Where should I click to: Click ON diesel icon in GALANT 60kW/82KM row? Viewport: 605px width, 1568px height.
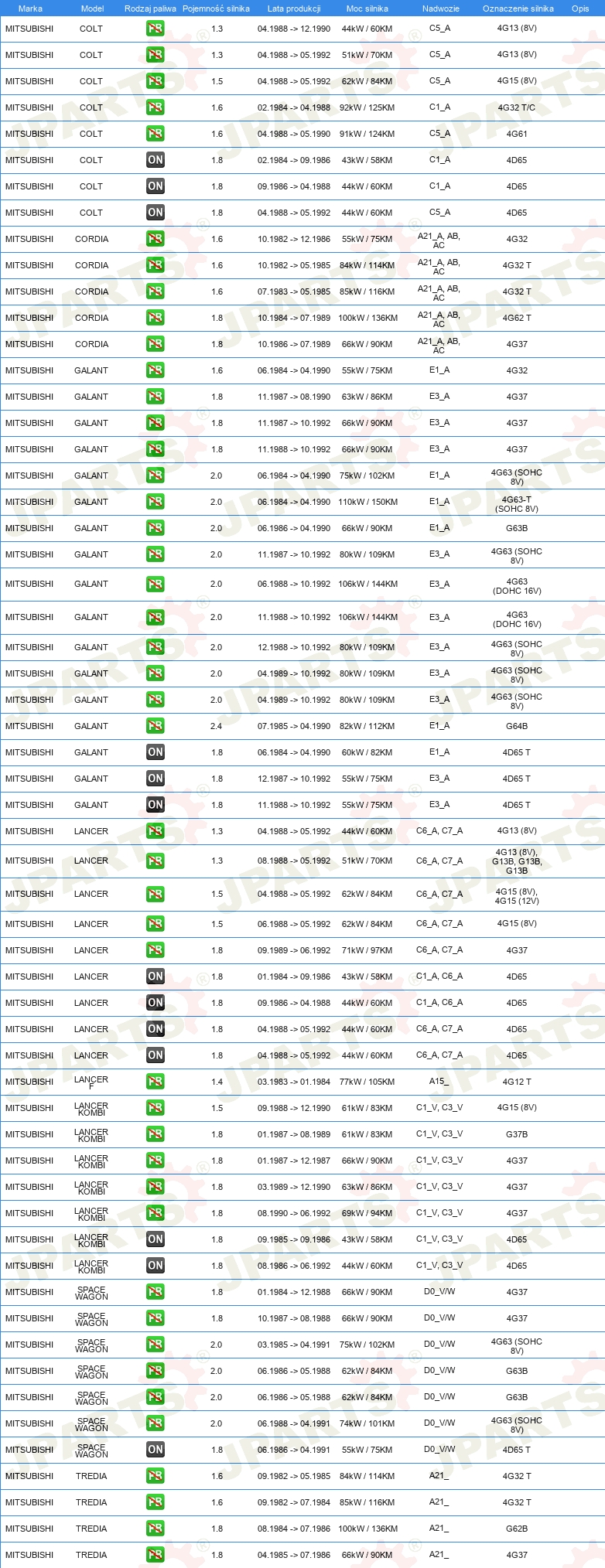(156, 752)
